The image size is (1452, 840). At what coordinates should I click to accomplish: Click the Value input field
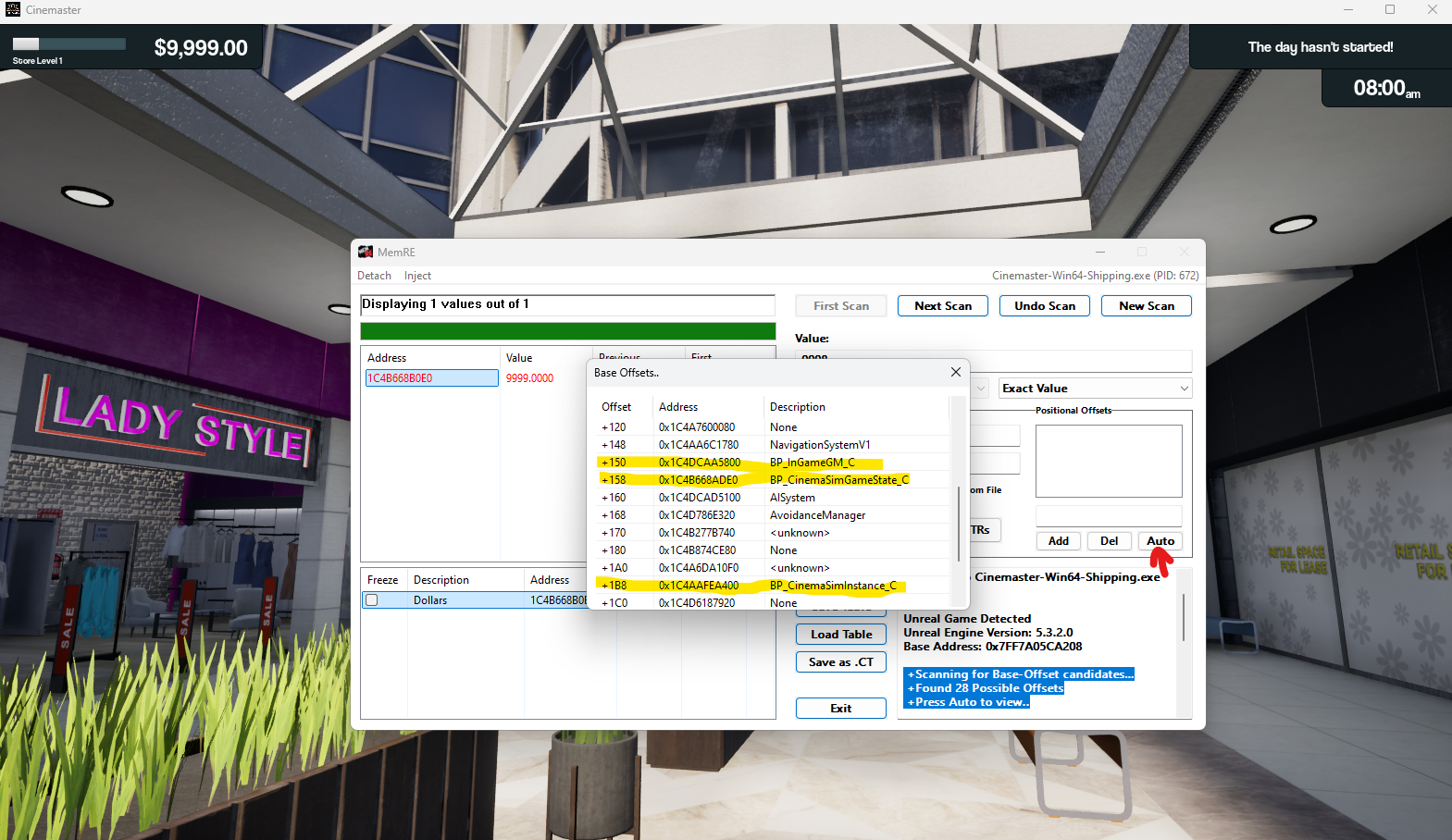tap(994, 361)
